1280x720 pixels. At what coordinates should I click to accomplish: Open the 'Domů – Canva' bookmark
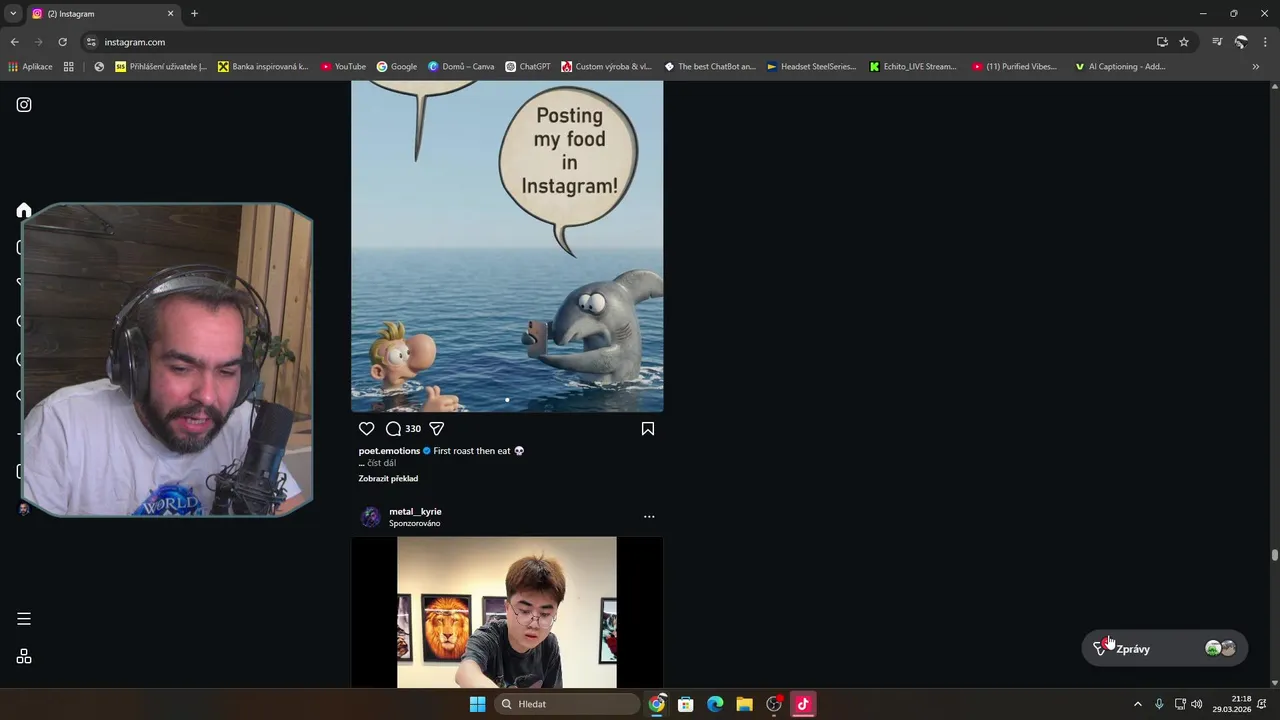pos(461,67)
